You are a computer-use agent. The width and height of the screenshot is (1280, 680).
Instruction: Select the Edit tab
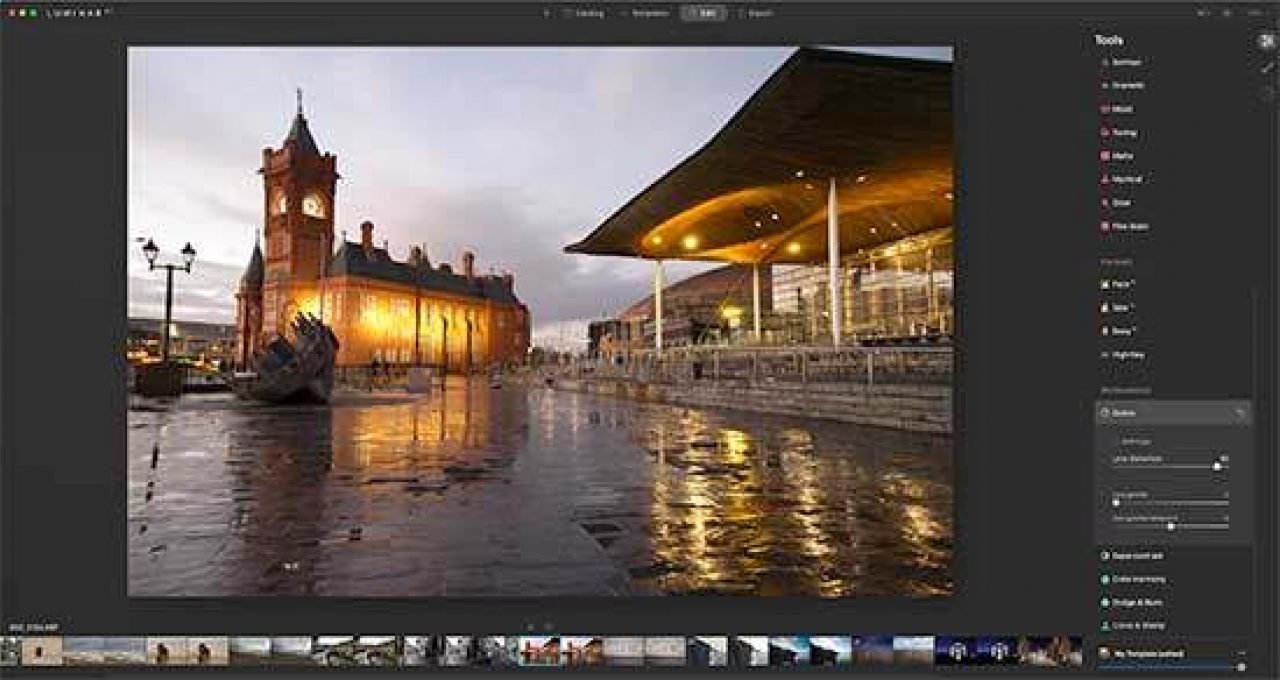[x=704, y=13]
